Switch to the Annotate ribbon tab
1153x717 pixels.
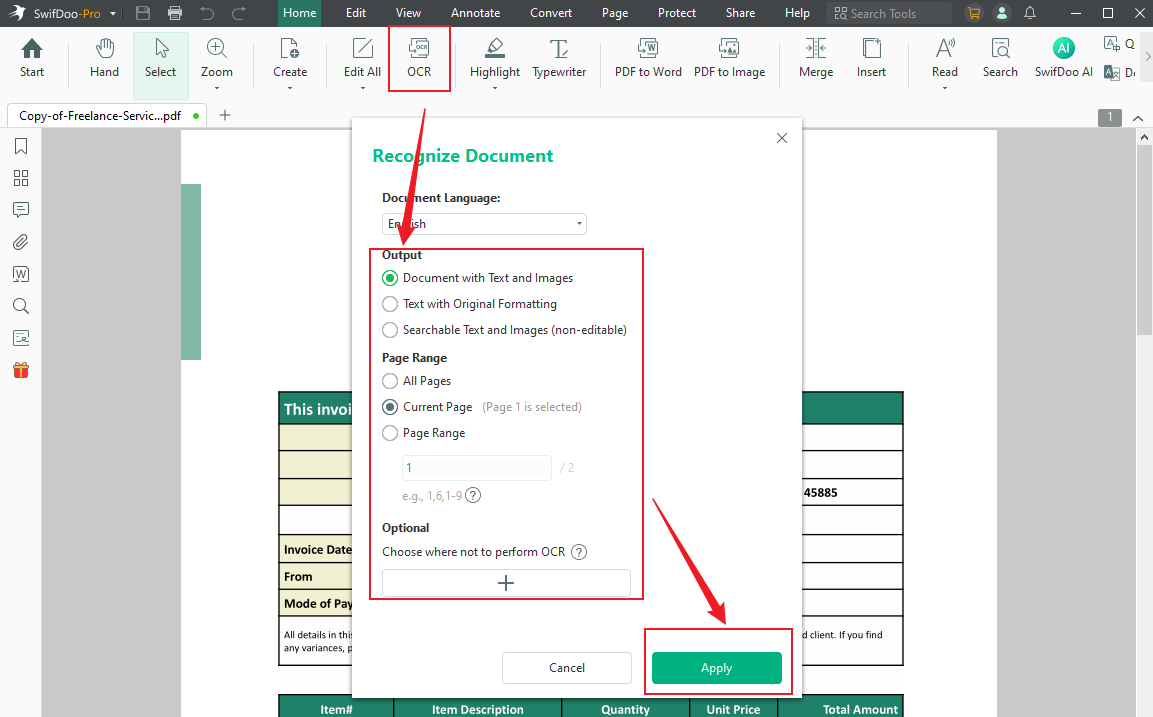click(475, 13)
